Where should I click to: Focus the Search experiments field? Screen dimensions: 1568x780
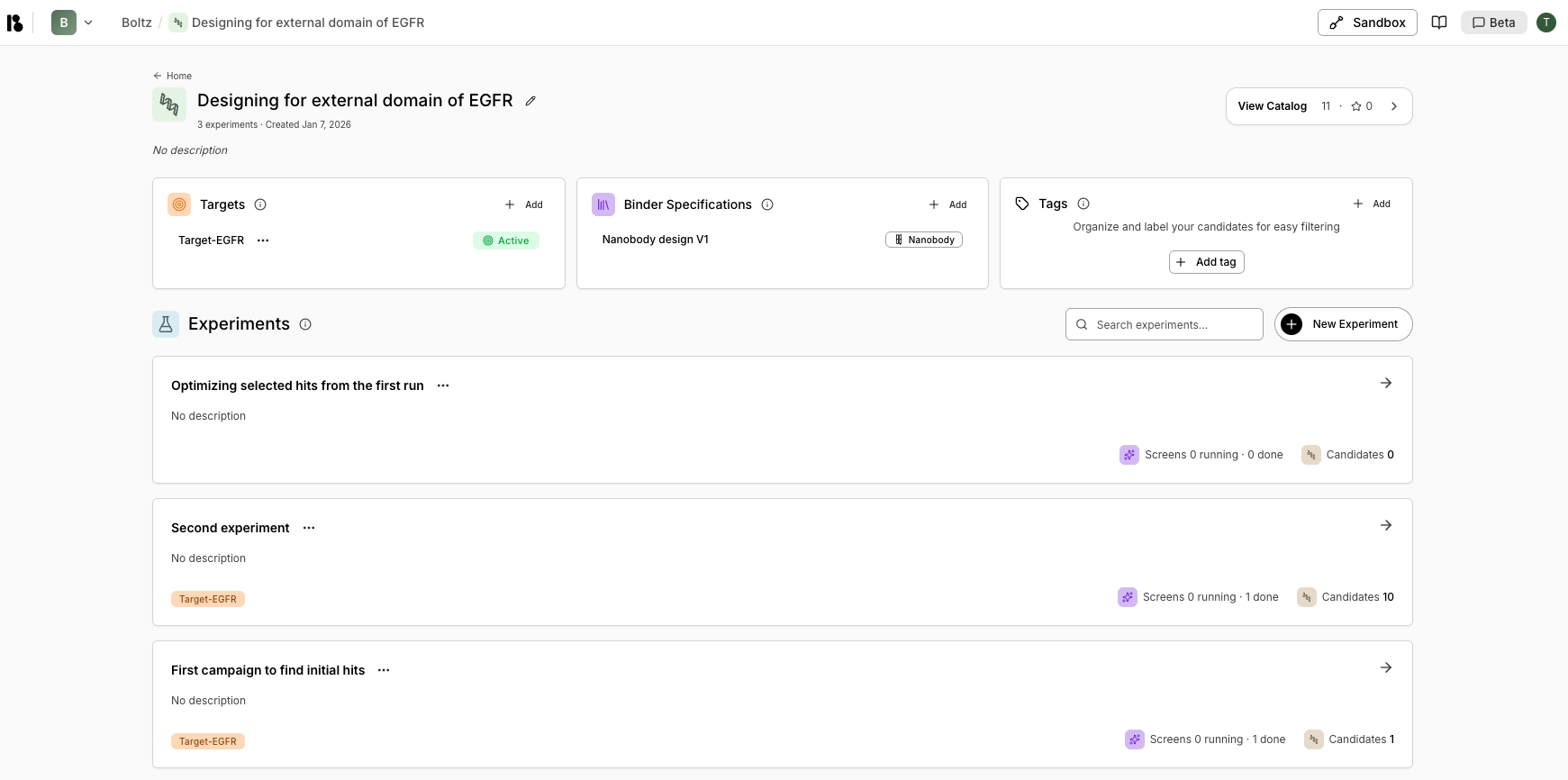pyautogui.click(x=1165, y=324)
